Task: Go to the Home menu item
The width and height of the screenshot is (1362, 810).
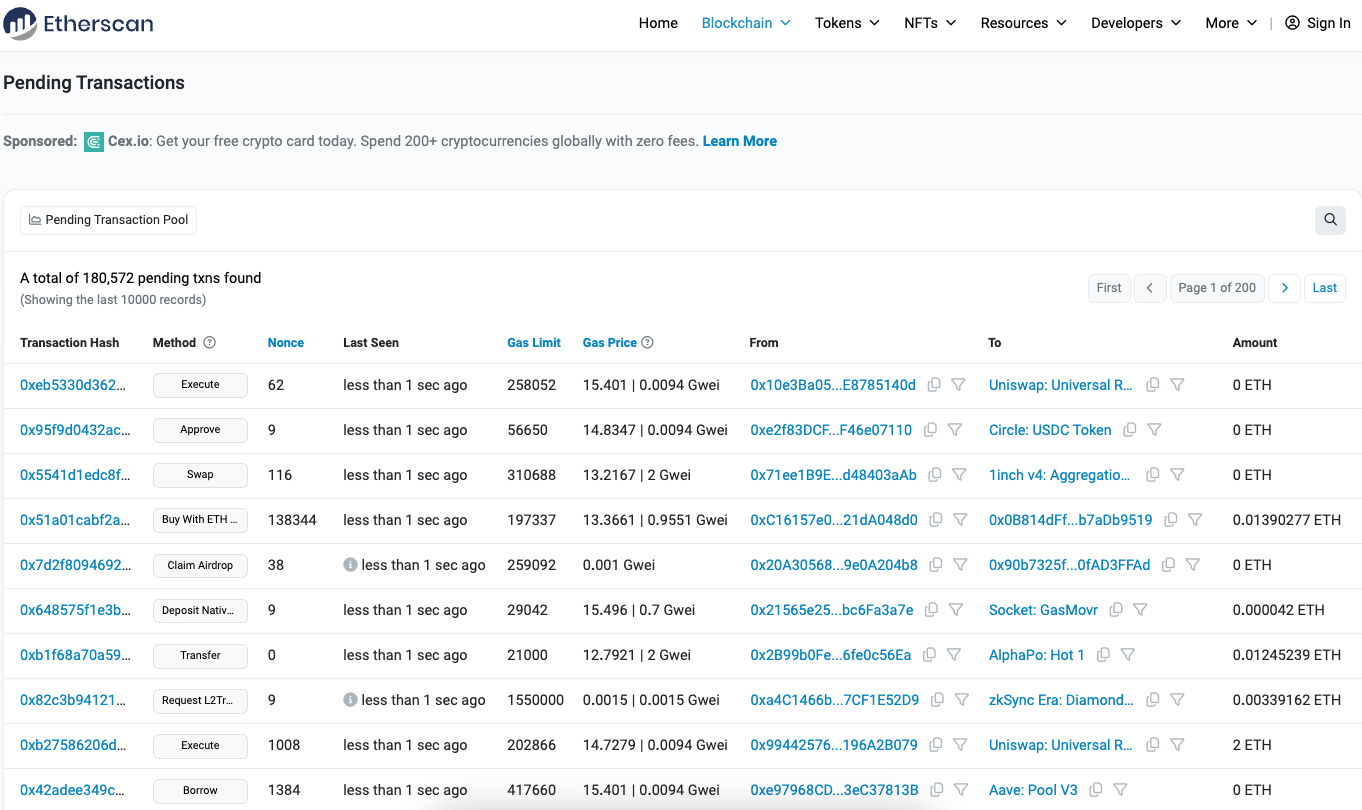Action: coord(658,23)
